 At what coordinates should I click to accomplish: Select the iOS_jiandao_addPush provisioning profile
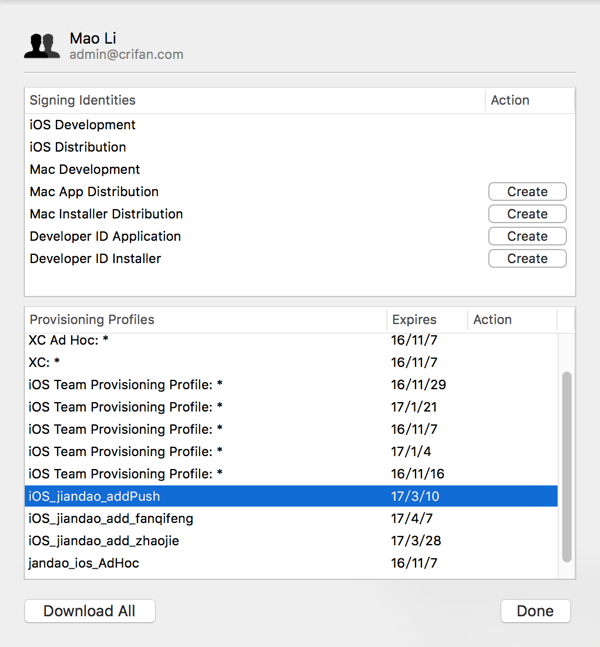(95, 496)
